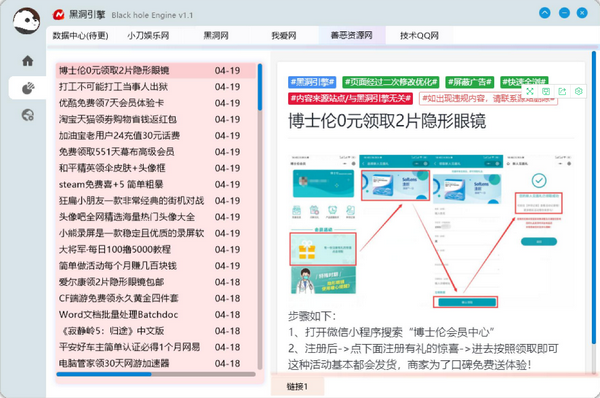Click step 1 text 打开微信小程序搜索
600x398 pixels.
click(391, 332)
